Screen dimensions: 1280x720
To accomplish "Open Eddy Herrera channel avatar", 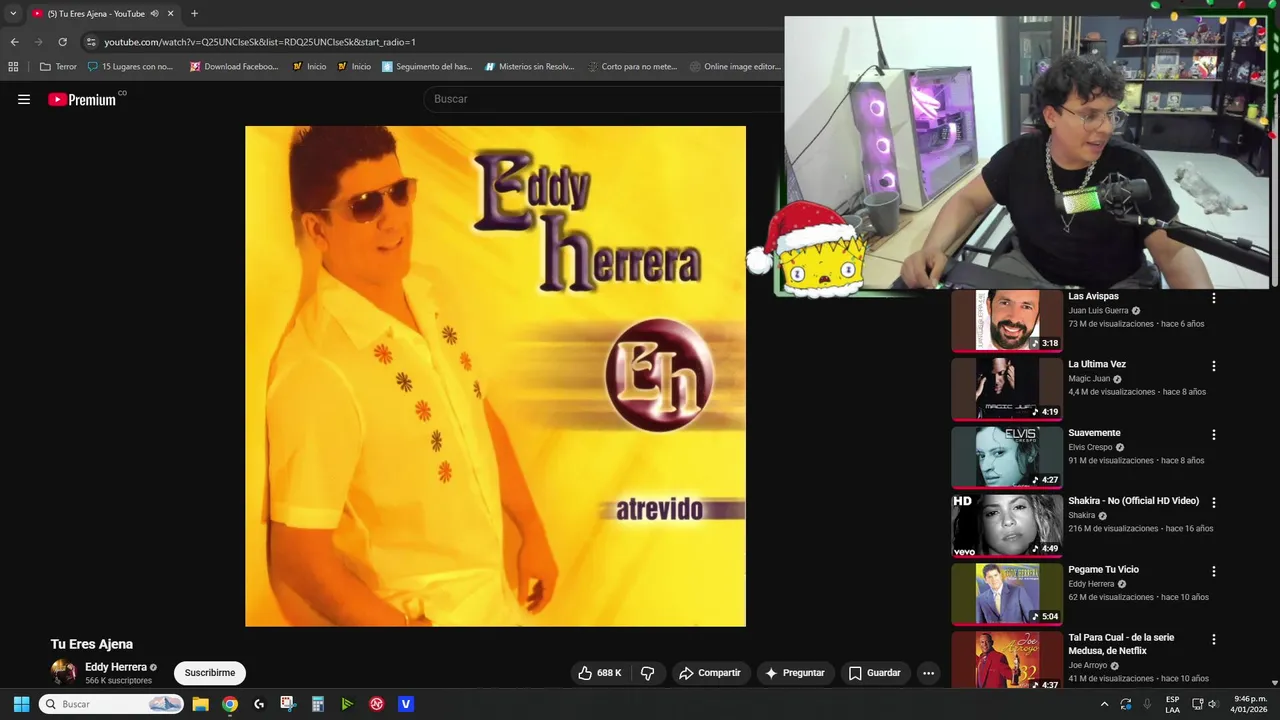I will tap(63, 672).
